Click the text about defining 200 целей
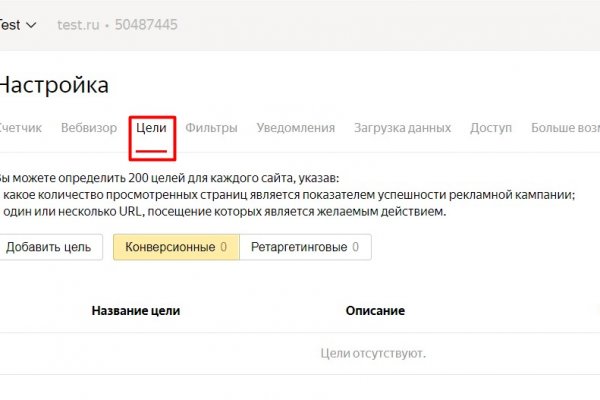The image size is (600, 400). tap(170, 176)
